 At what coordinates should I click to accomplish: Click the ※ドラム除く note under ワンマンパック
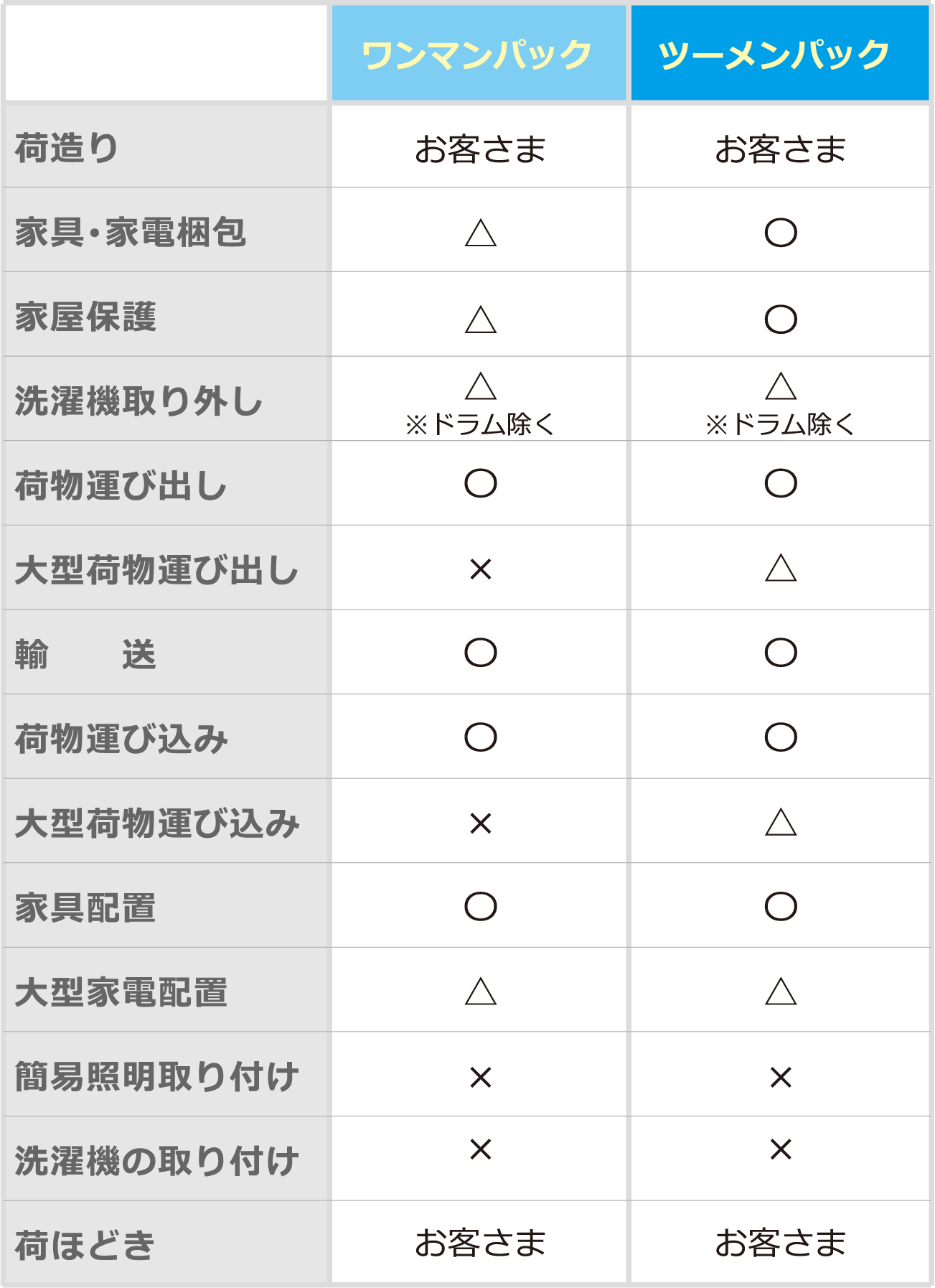coord(480,424)
